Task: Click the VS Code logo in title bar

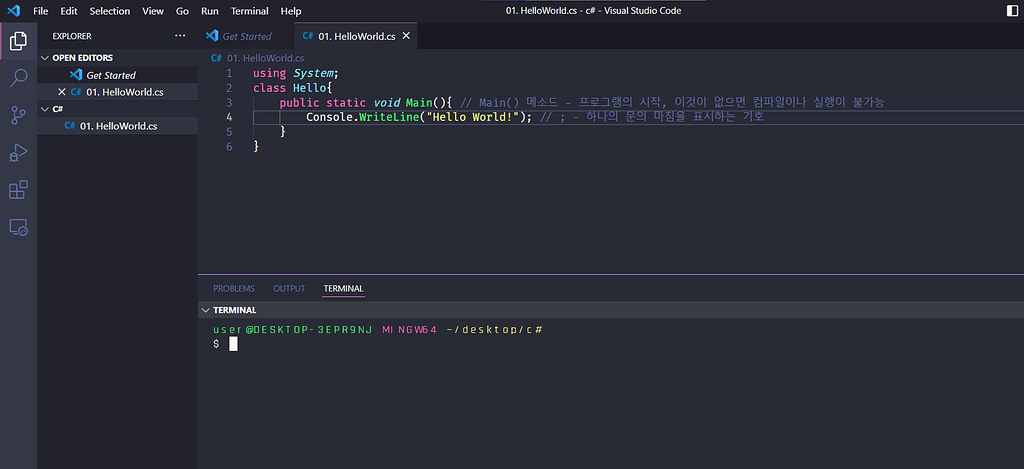Action: click(13, 10)
